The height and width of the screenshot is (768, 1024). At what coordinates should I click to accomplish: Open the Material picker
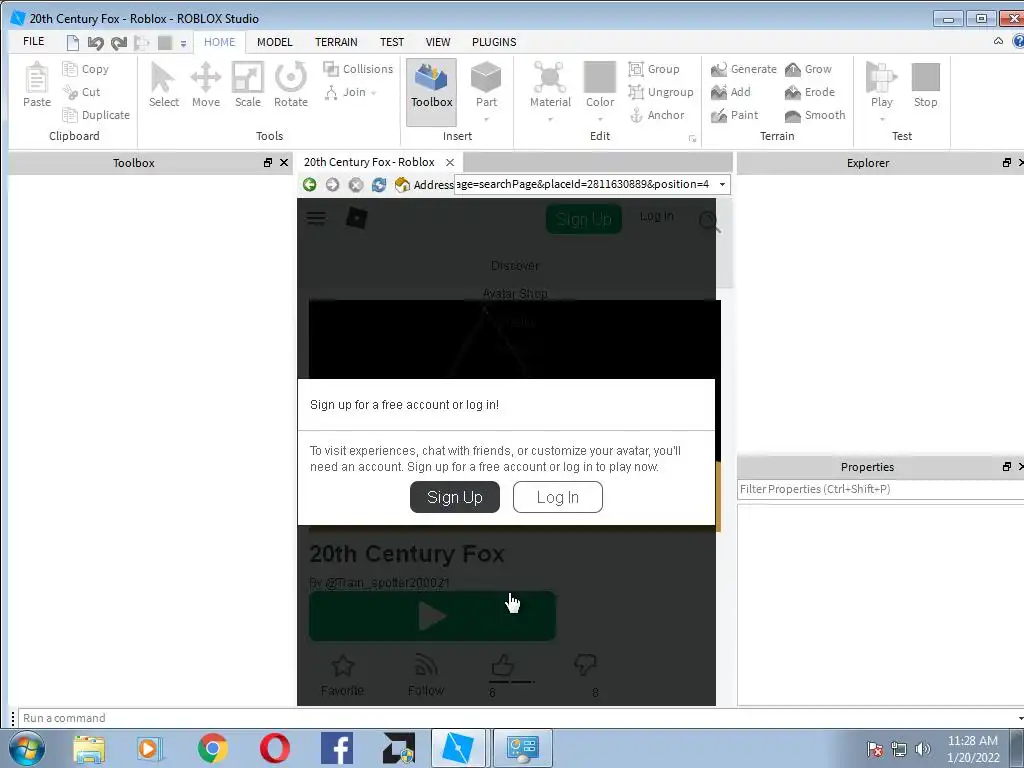[x=550, y=85]
